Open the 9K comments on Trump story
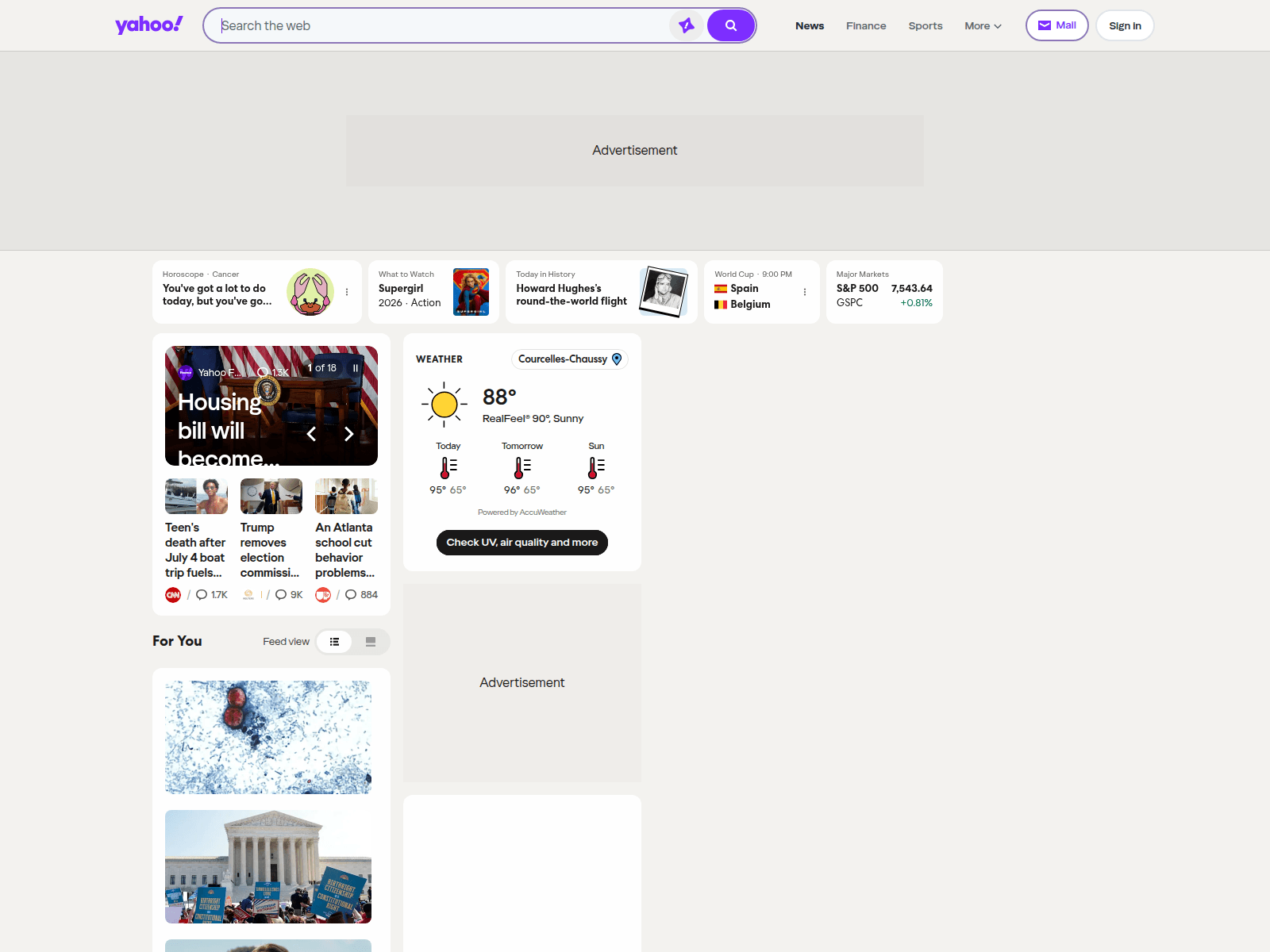Screen dimensions: 1270x952 (289, 595)
